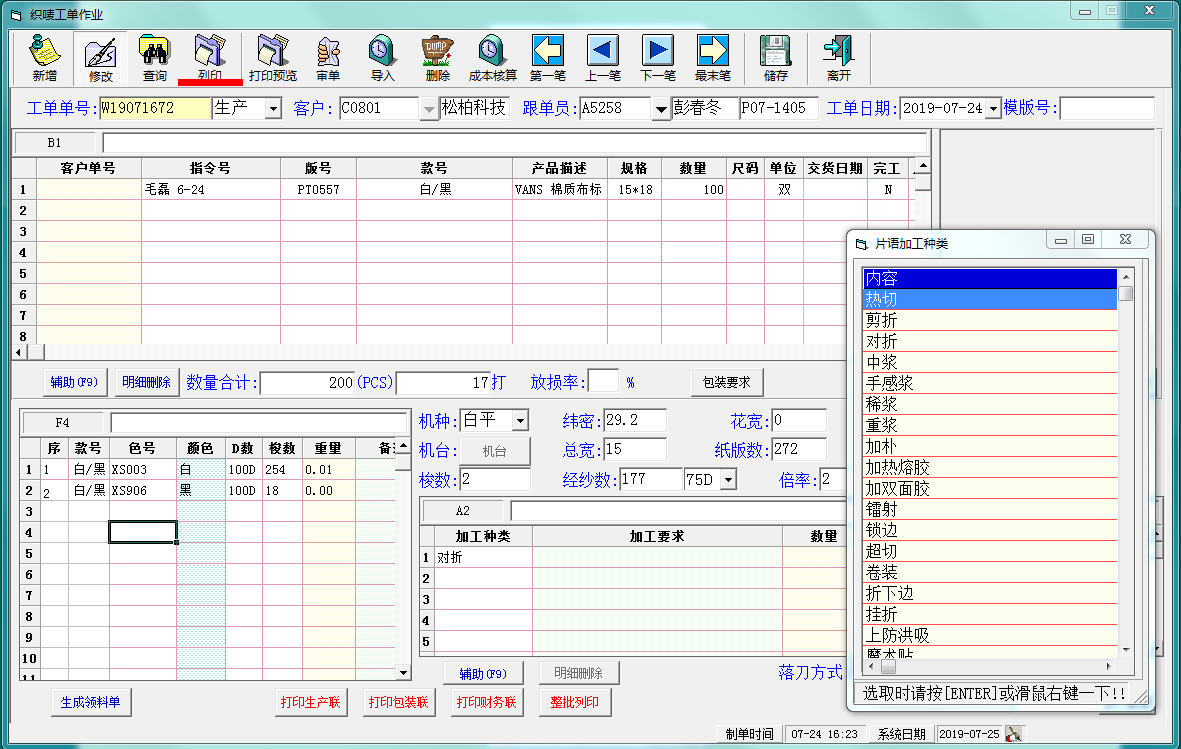The image size is (1181, 749).
Task: Click the 生成领料单 button
Action: pyautogui.click(x=90, y=702)
